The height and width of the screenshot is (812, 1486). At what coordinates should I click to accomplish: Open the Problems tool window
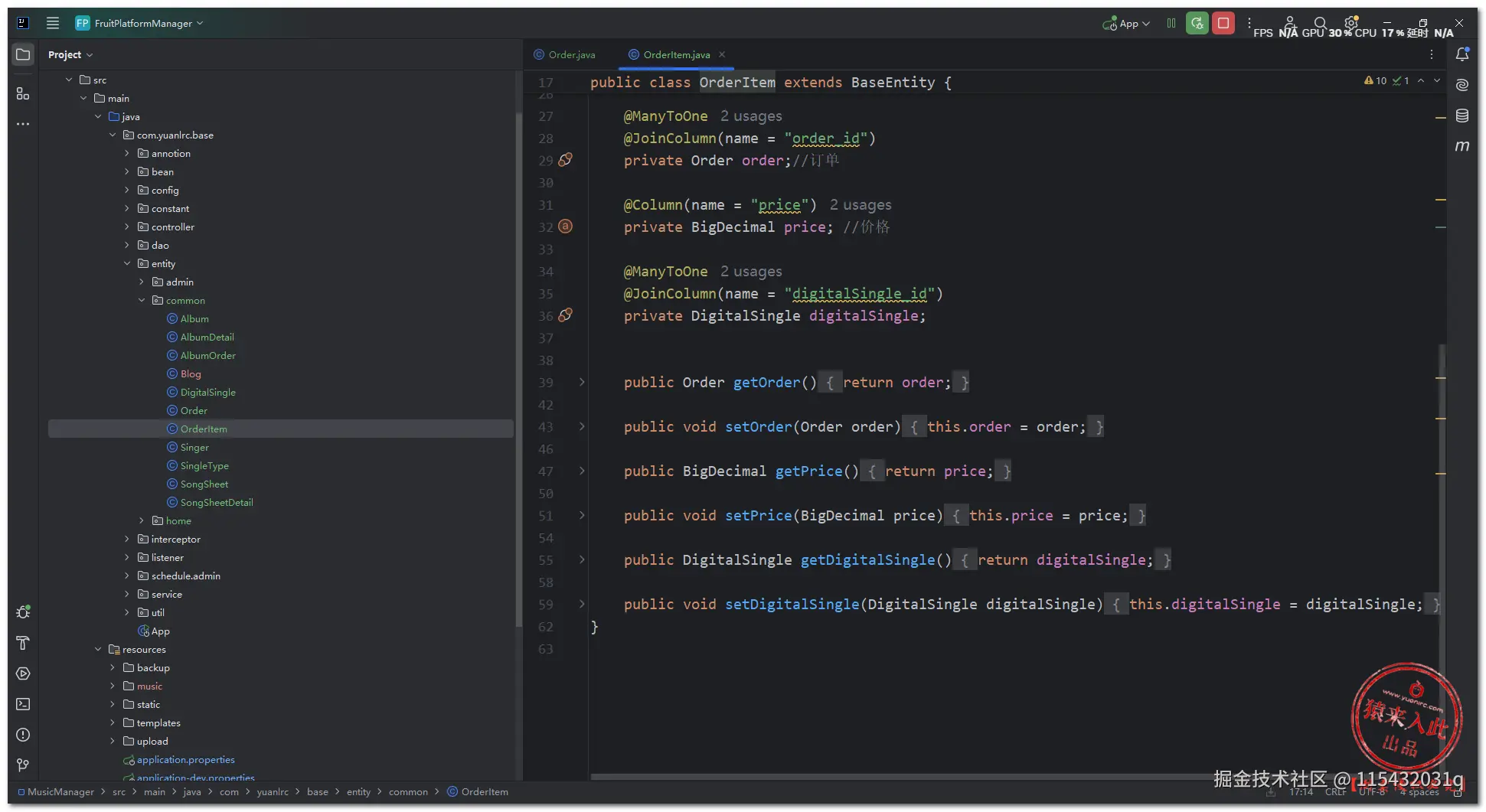23,735
